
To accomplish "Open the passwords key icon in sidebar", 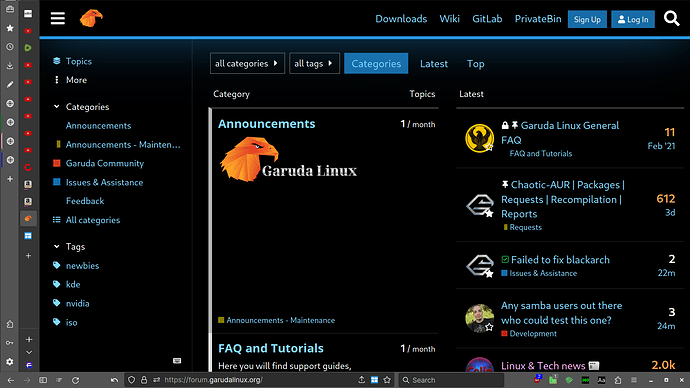I will tap(10, 343).
